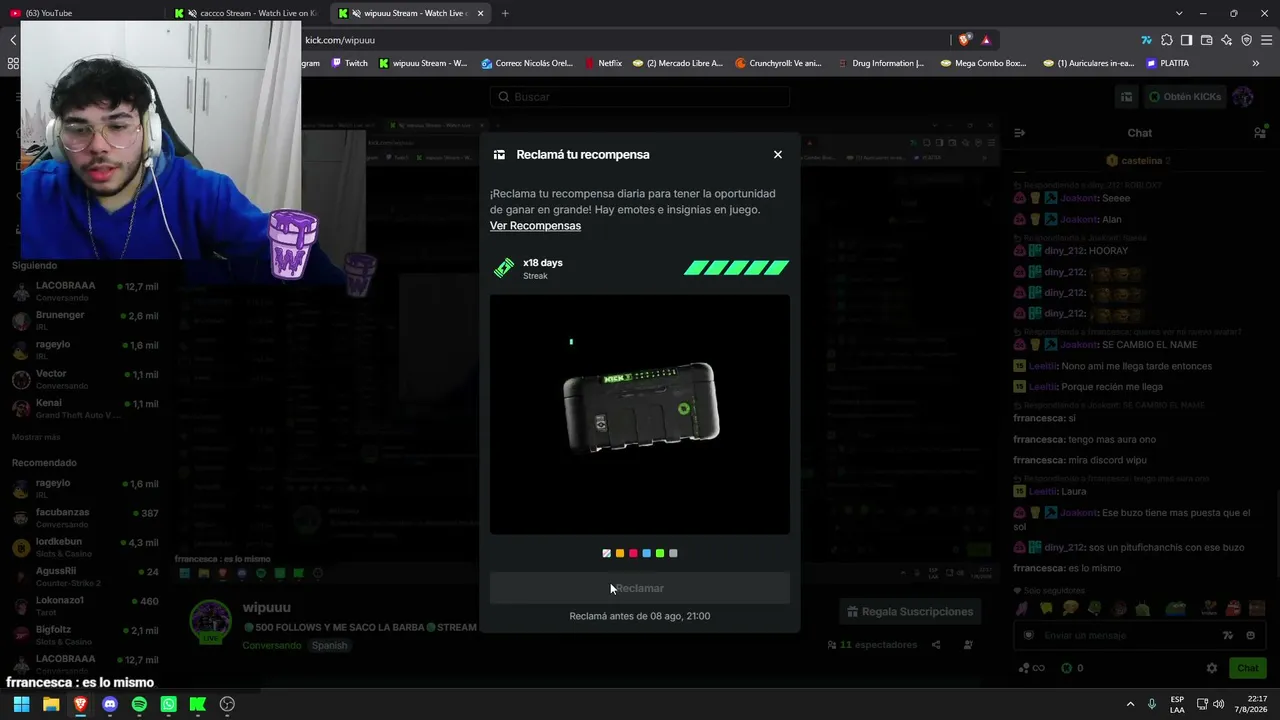Open the 7TV emote menu in chat input
The image size is (1280, 720).
point(1228,635)
